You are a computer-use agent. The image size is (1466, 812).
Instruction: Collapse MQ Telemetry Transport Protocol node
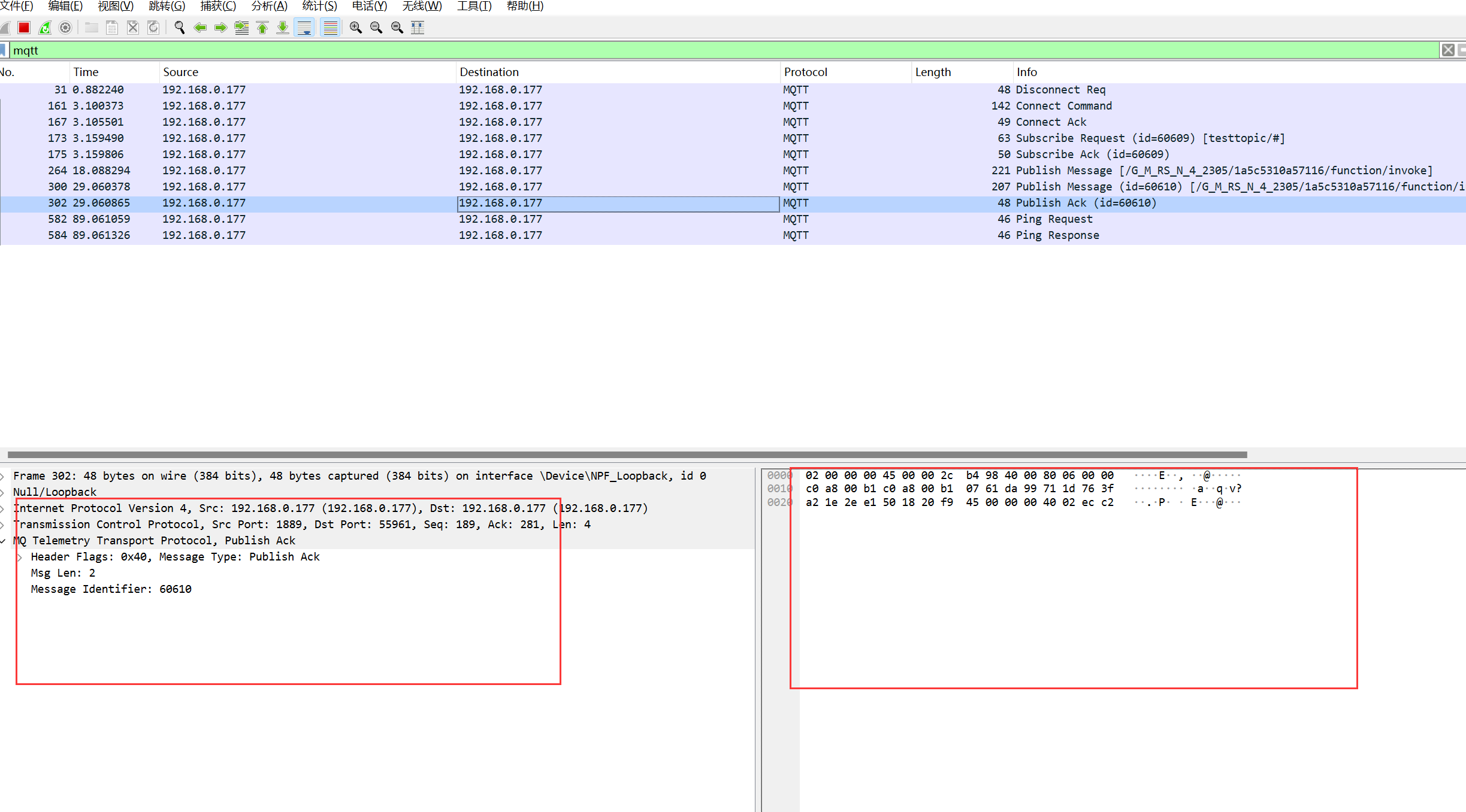click(3, 541)
